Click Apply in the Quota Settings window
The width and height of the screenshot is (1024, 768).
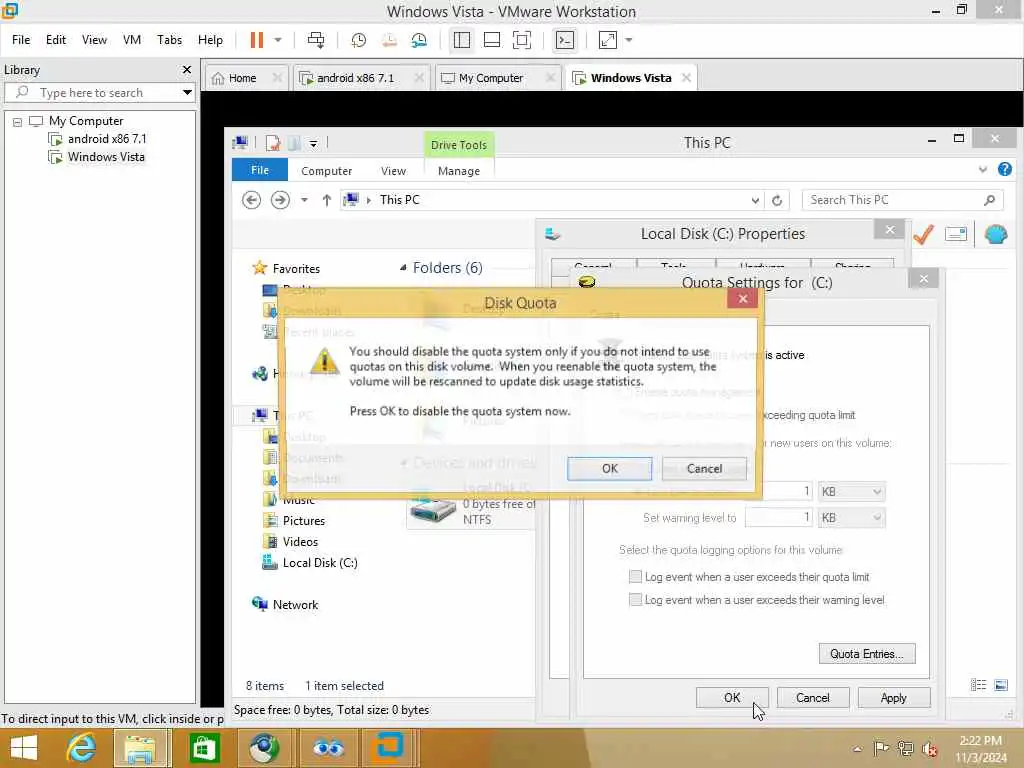(893, 697)
